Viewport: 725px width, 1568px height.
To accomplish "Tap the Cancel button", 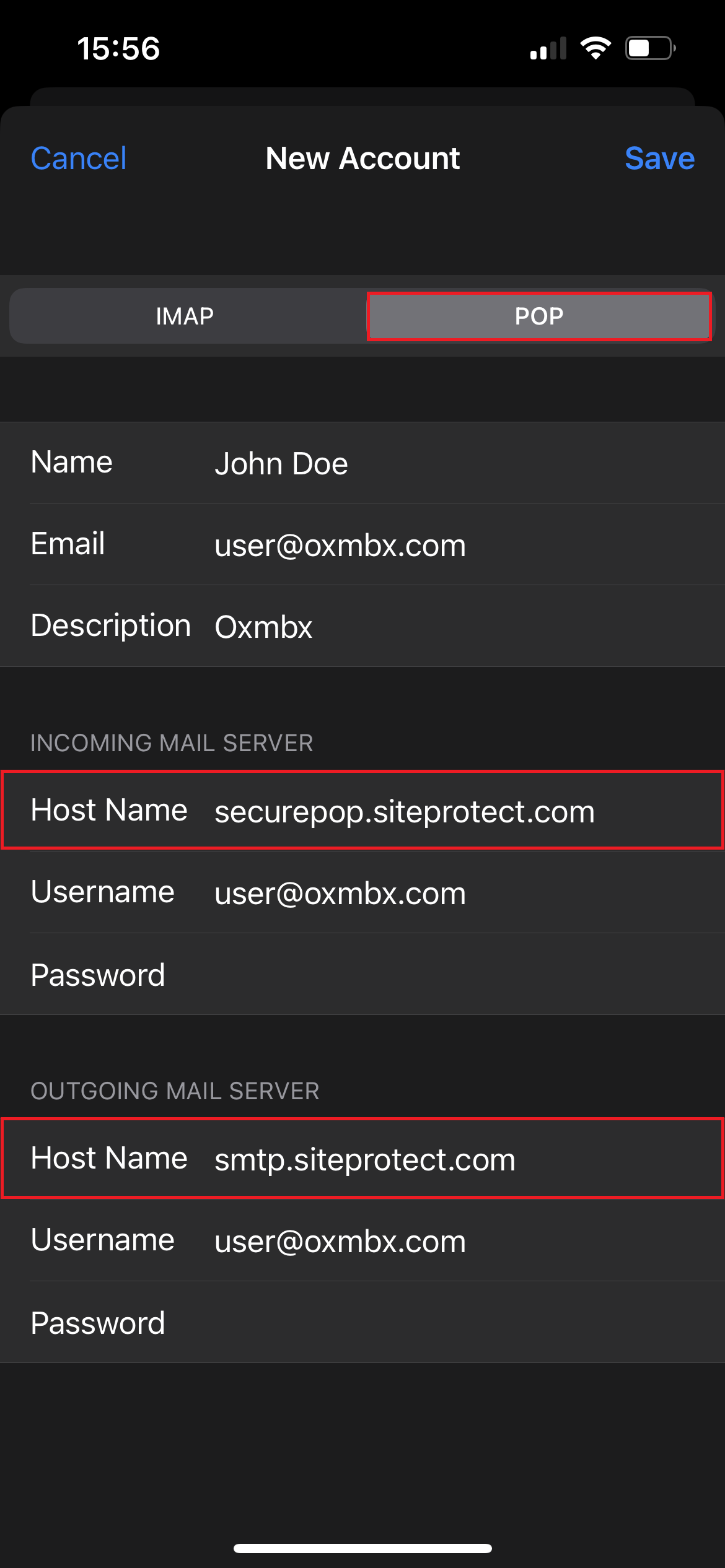I will click(79, 159).
